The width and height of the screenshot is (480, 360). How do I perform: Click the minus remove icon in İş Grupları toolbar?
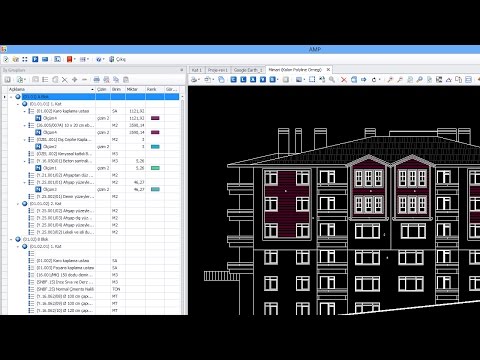click(x=84, y=80)
